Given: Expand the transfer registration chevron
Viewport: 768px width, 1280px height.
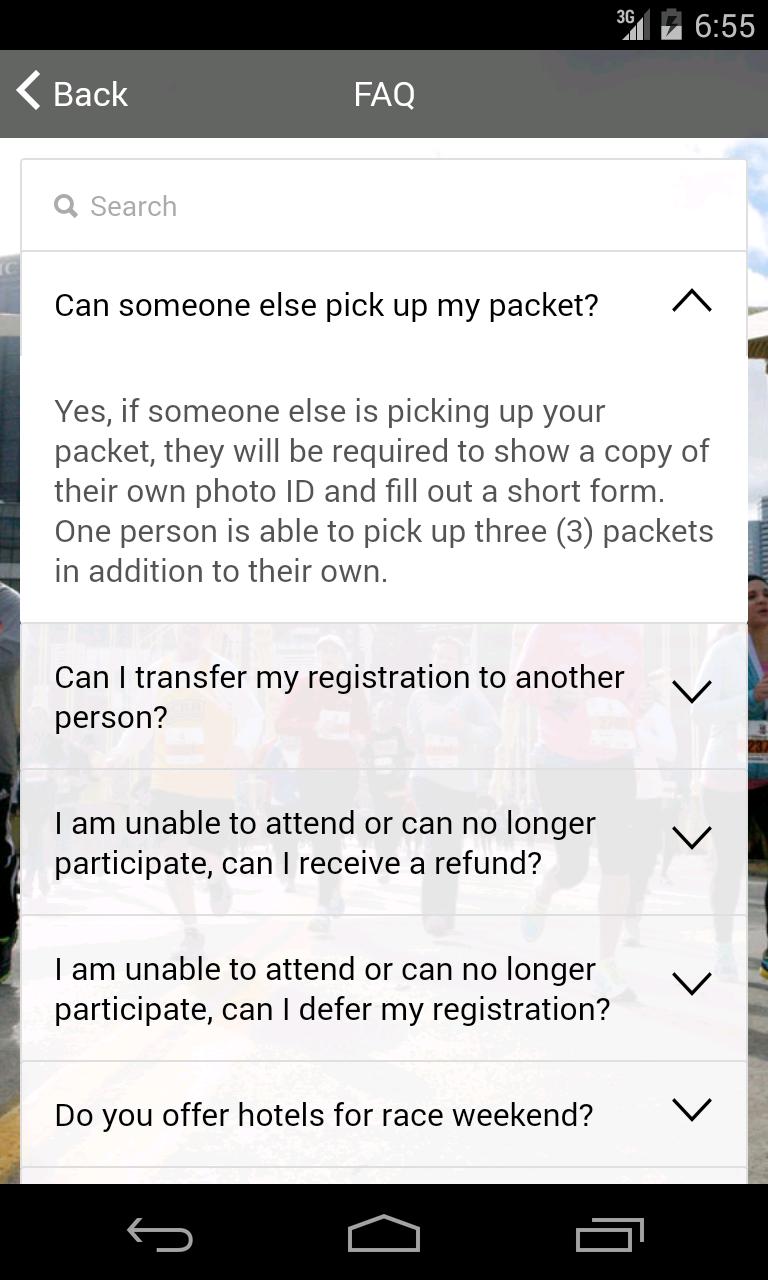Looking at the screenshot, I should [692, 692].
